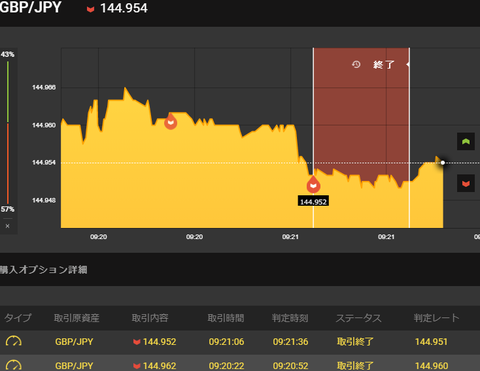This screenshot has height=371, width=480.
Task: Click the earlier trade marker near 144.960
Action: click(x=171, y=121)
